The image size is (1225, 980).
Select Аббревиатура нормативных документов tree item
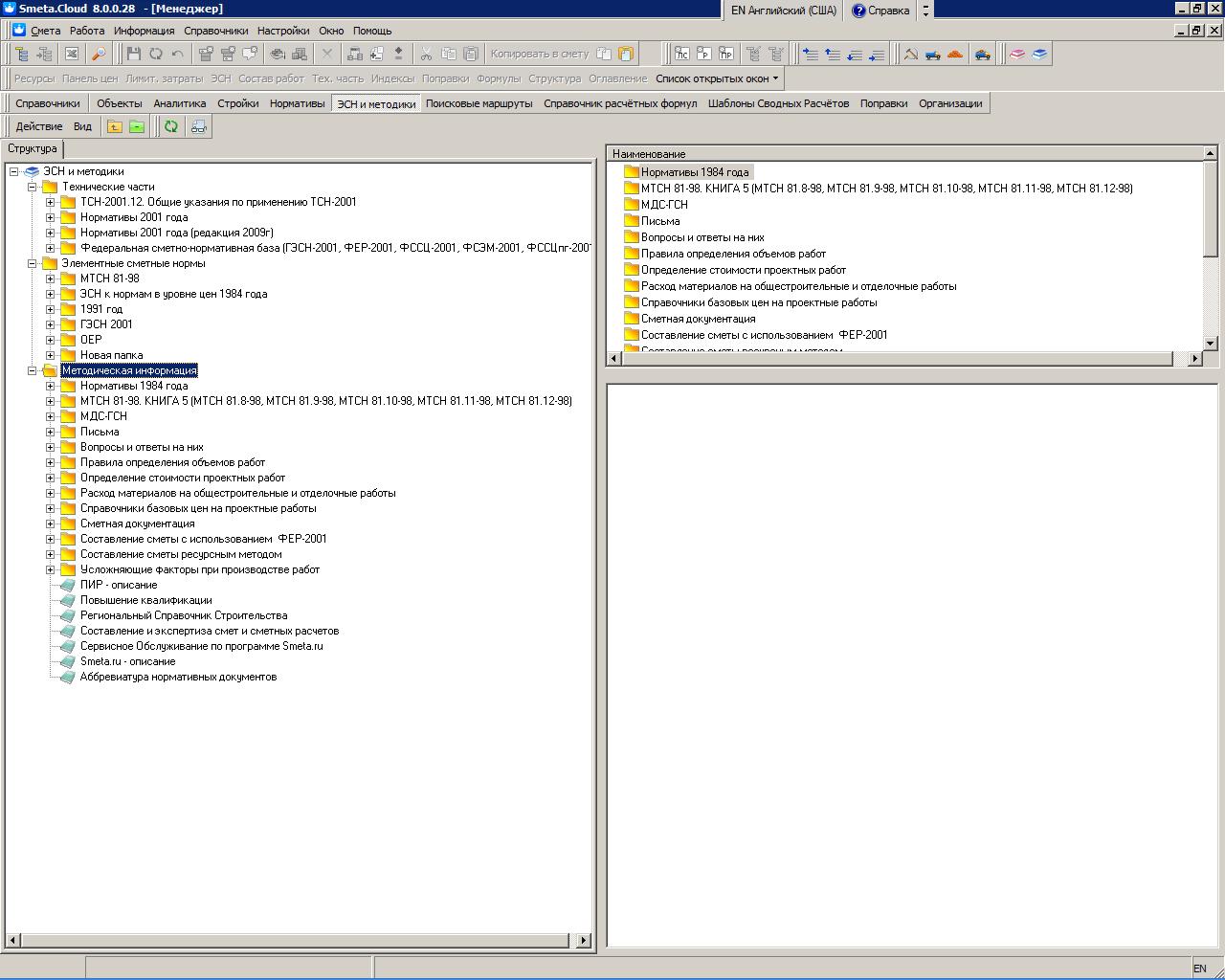178,677
